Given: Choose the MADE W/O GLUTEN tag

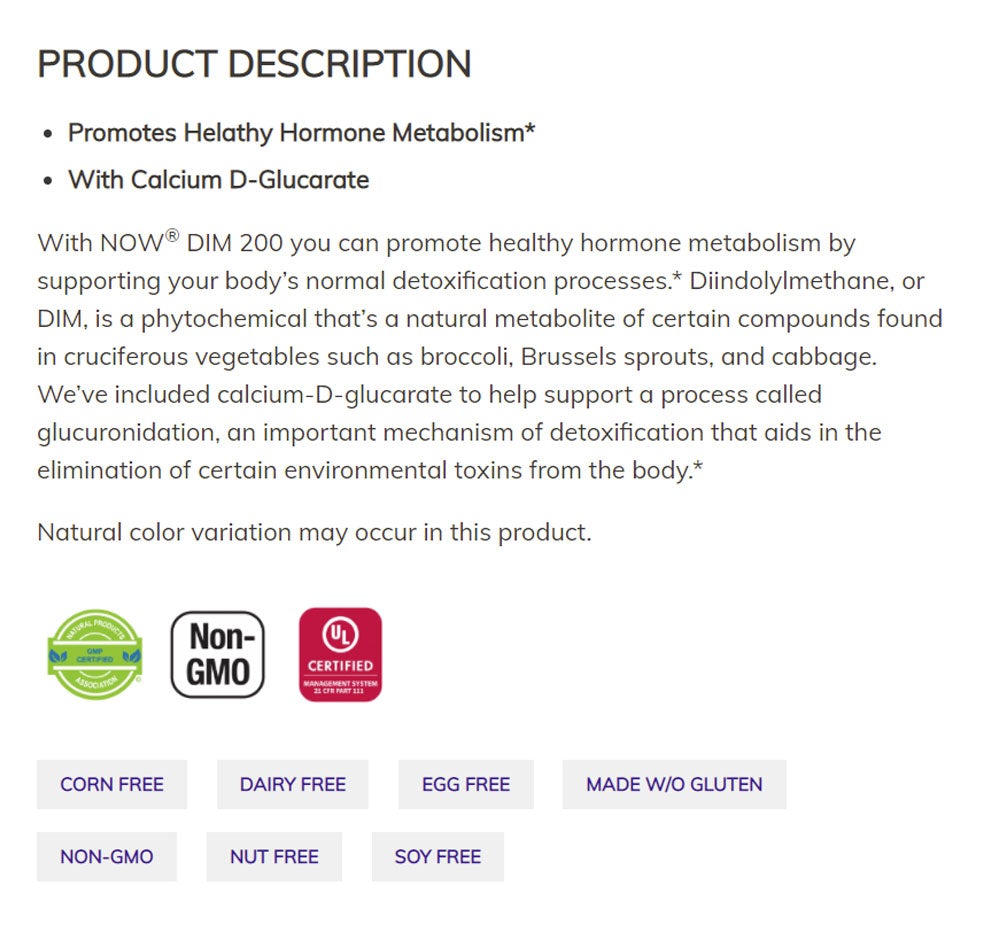Looking at the screenshot, I should coord(673,784).
